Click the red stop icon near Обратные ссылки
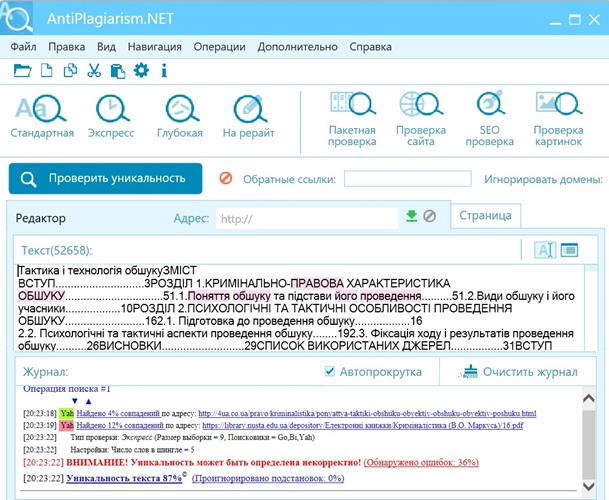This screenshot has height=500, width=609. click(226, 178)
